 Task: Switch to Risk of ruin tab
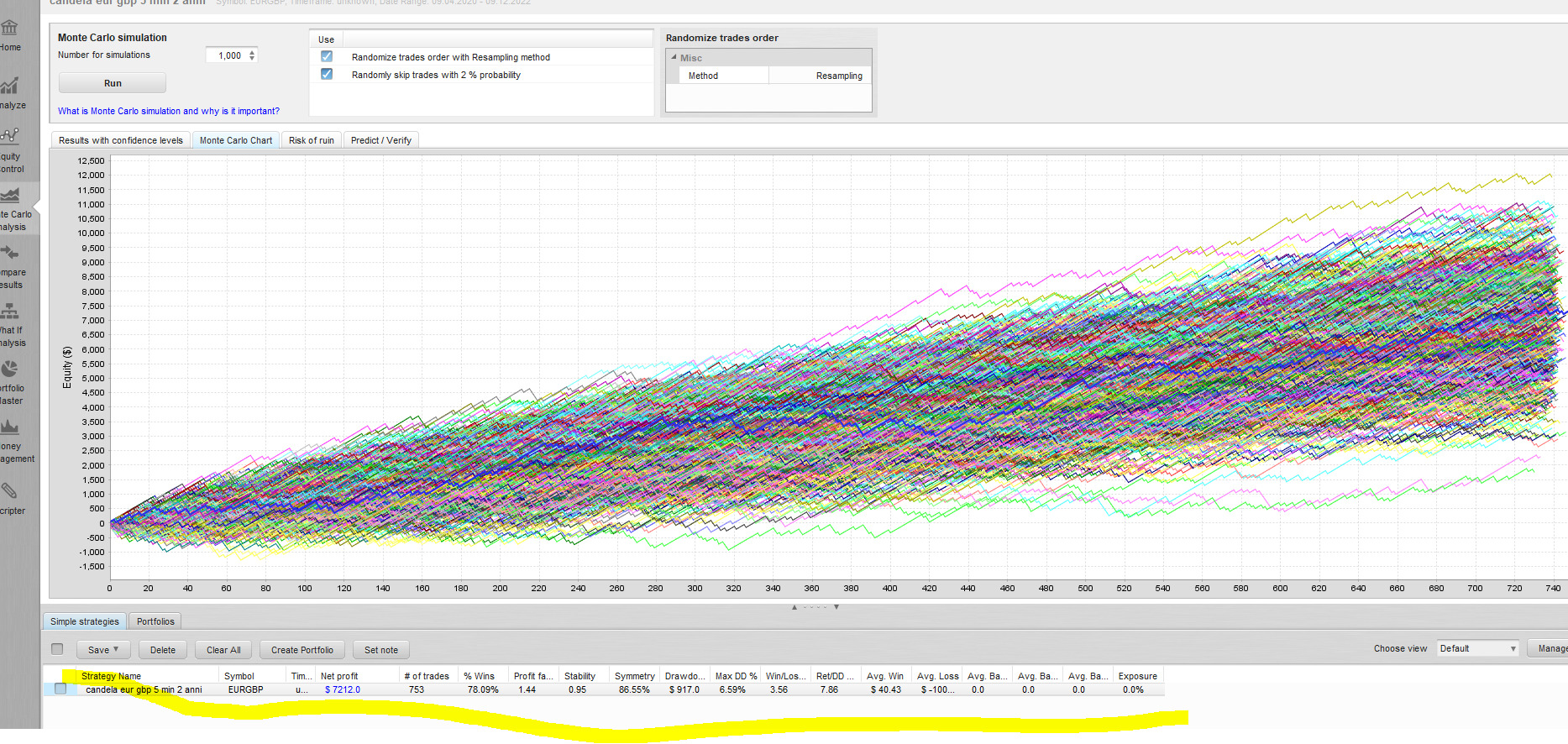point(311,140)
